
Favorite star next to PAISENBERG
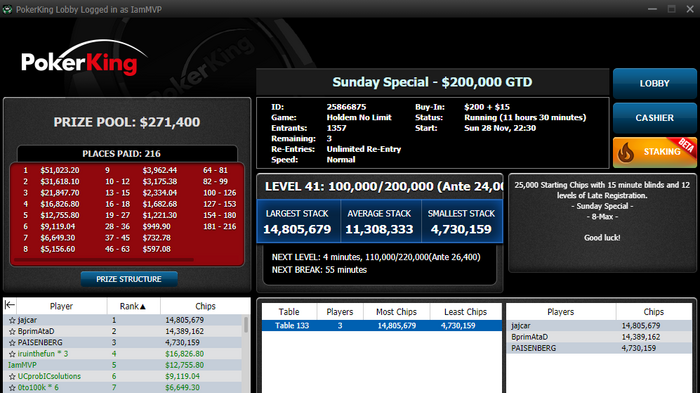click(x=12, y=343)
